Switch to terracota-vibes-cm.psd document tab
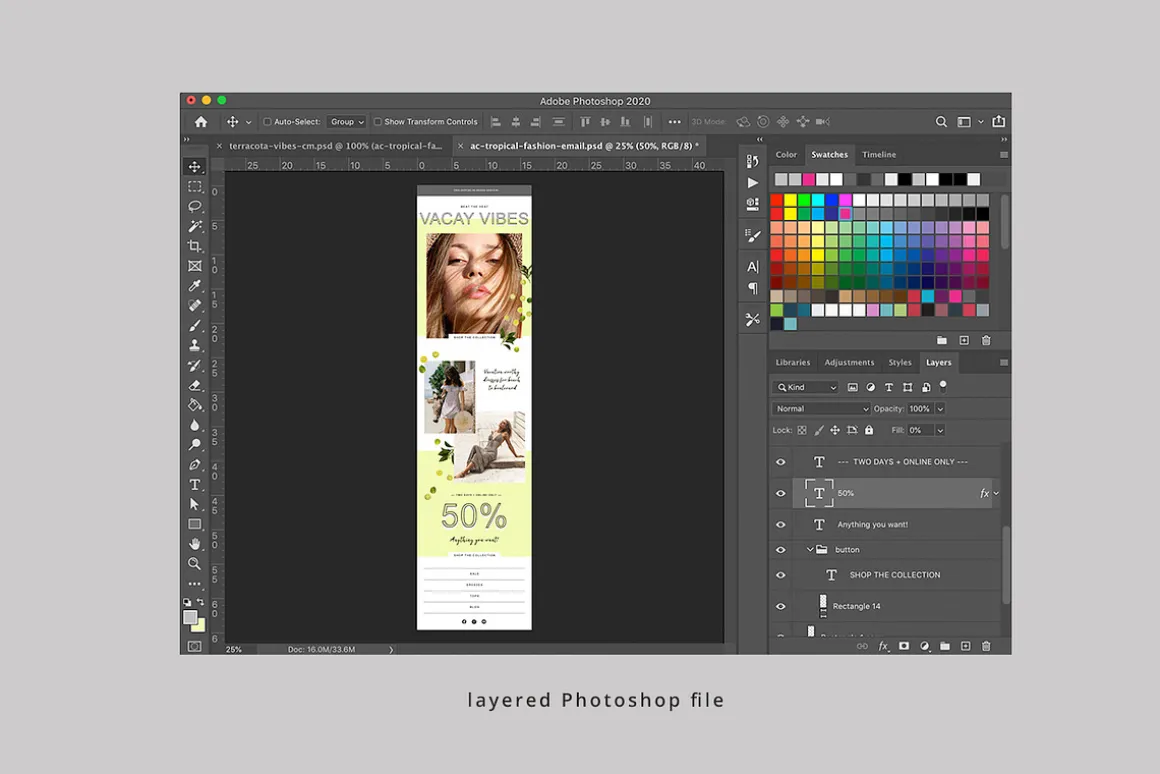Image resolution: width=1160 pixels, height=774 pixels. coord(335,146)
